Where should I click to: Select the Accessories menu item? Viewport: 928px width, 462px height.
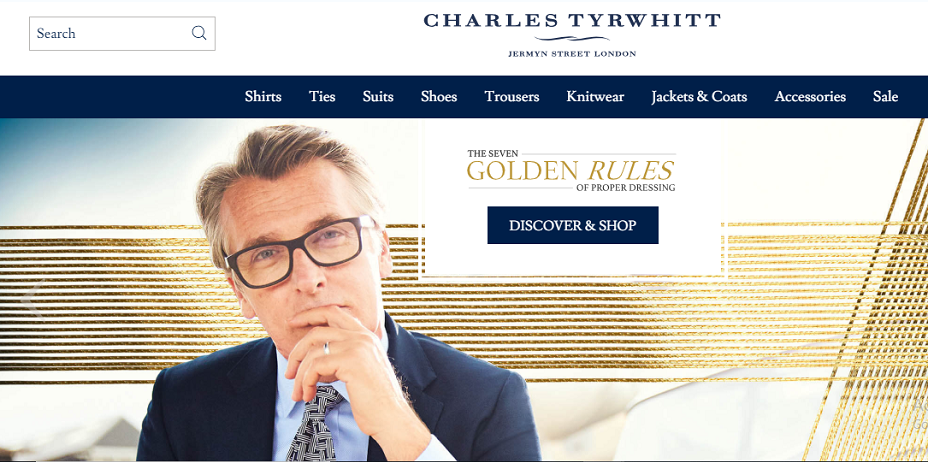[810, 96]
